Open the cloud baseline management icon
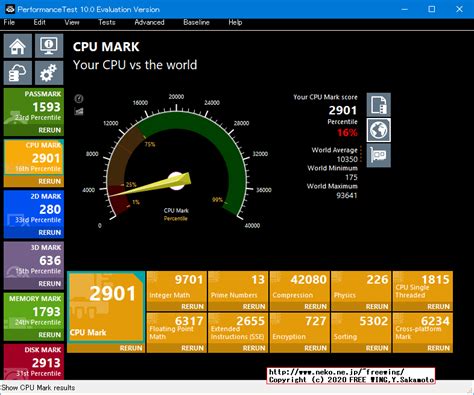The width and height of the screenshot is (474, 395). click(18, 73)
